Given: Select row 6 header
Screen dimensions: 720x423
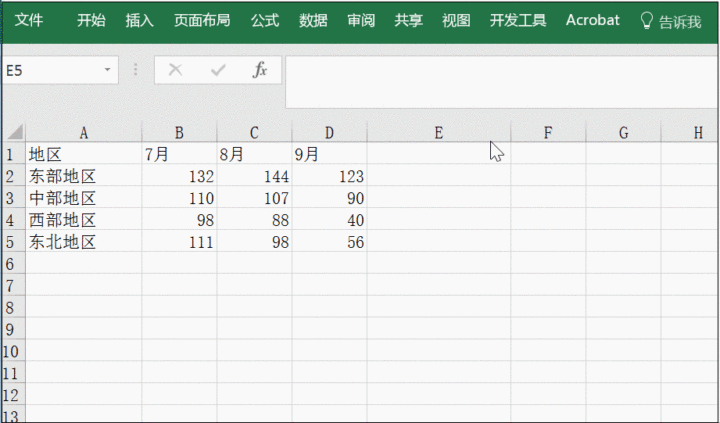Looking at the screenshot, I should click(x=14, y=264).
